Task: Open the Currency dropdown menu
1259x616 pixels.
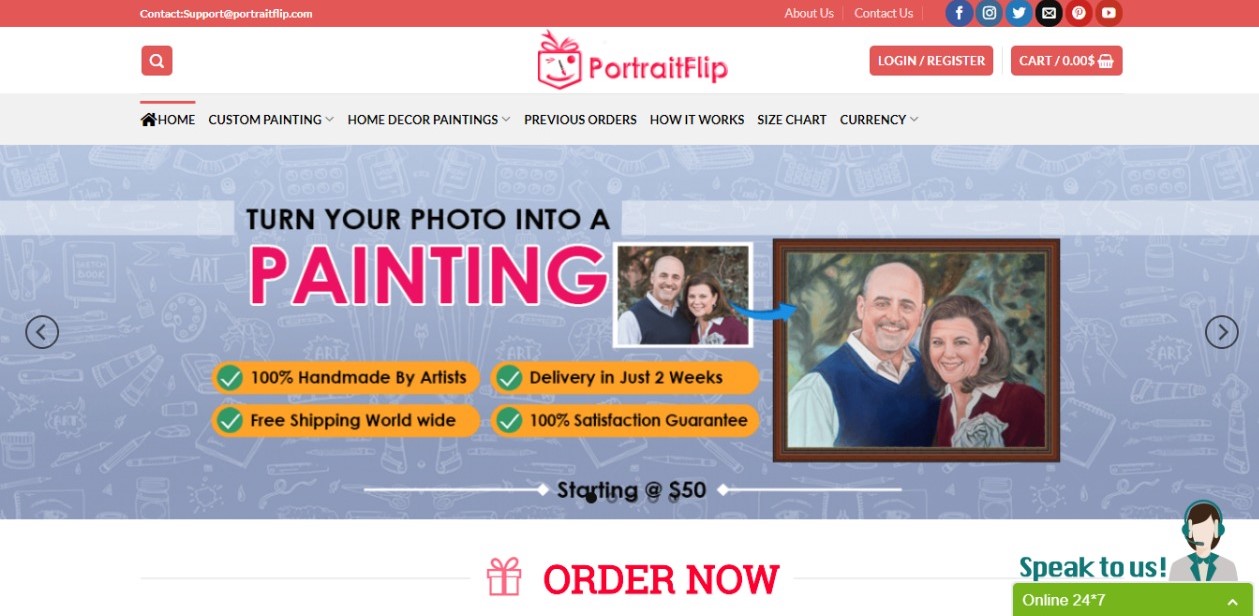Action: [879, 120]
